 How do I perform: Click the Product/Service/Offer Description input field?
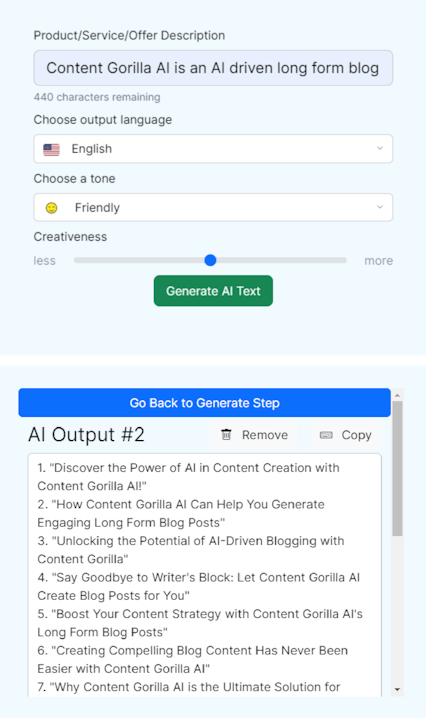213,68
